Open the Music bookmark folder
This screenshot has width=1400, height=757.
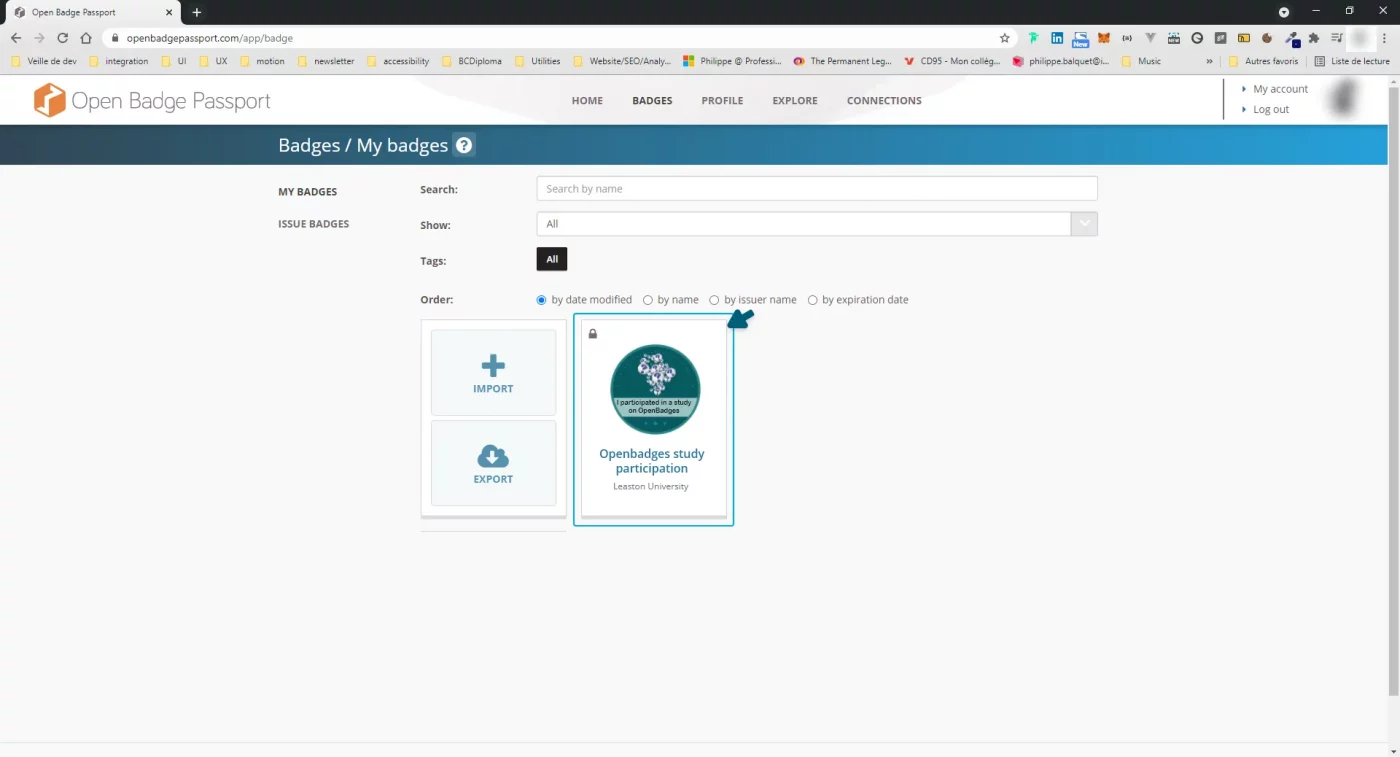coord(1142,61)
